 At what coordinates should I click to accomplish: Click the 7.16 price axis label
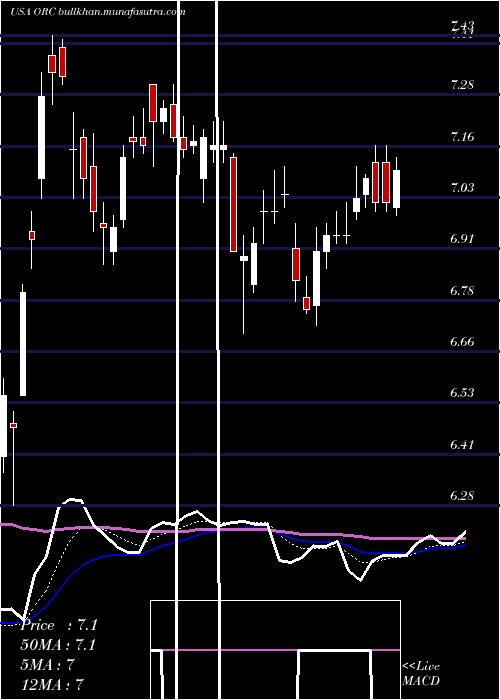pyautogui.click(x=462, y=137)
